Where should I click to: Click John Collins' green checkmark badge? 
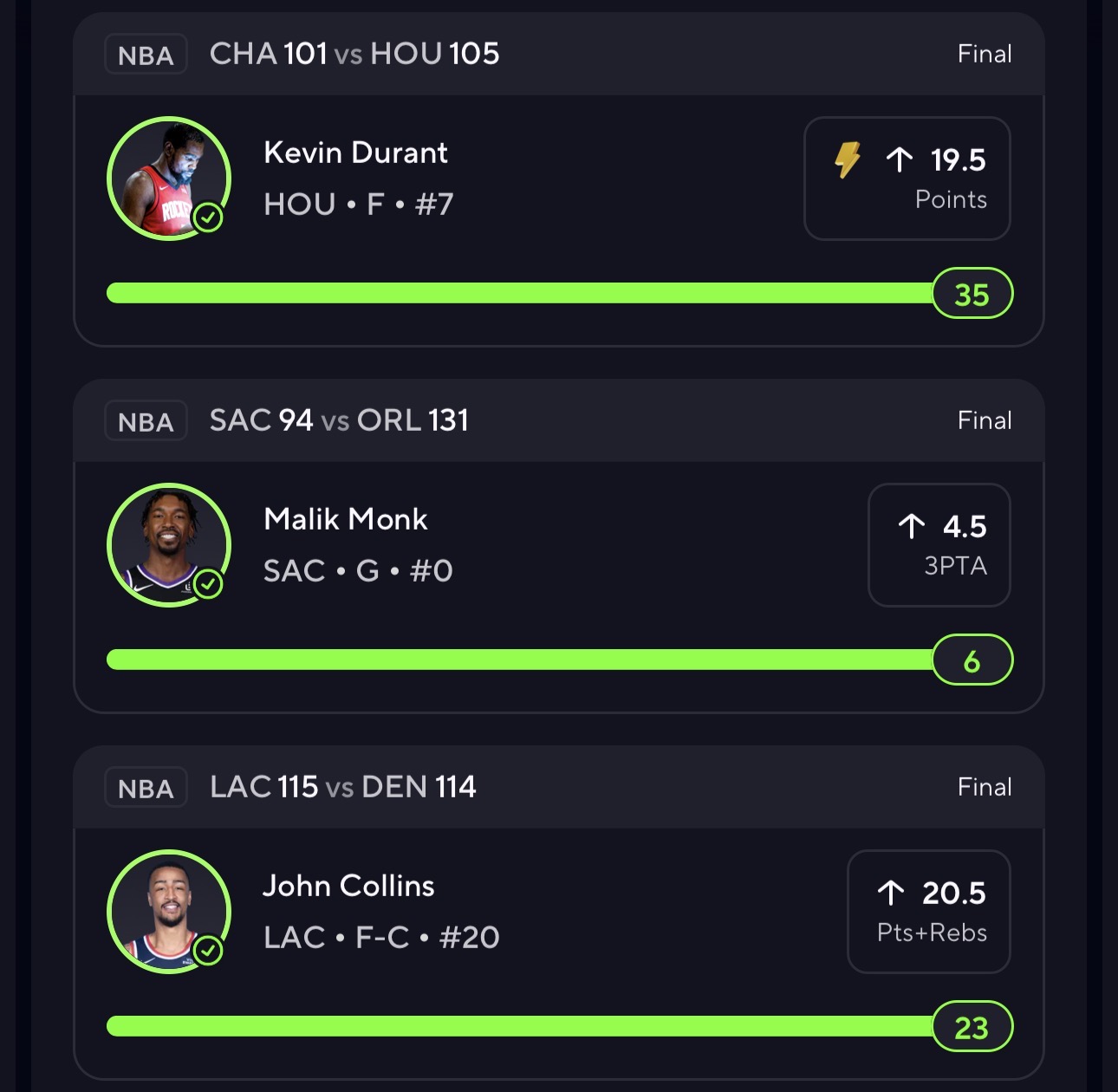pos(208,951)
